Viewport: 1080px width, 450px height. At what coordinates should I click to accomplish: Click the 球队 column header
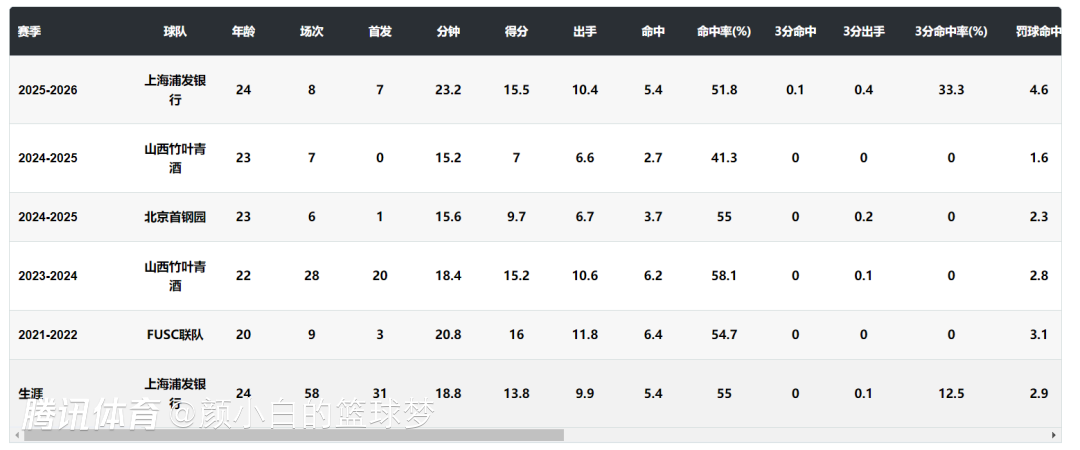click(x=176, y=32)
